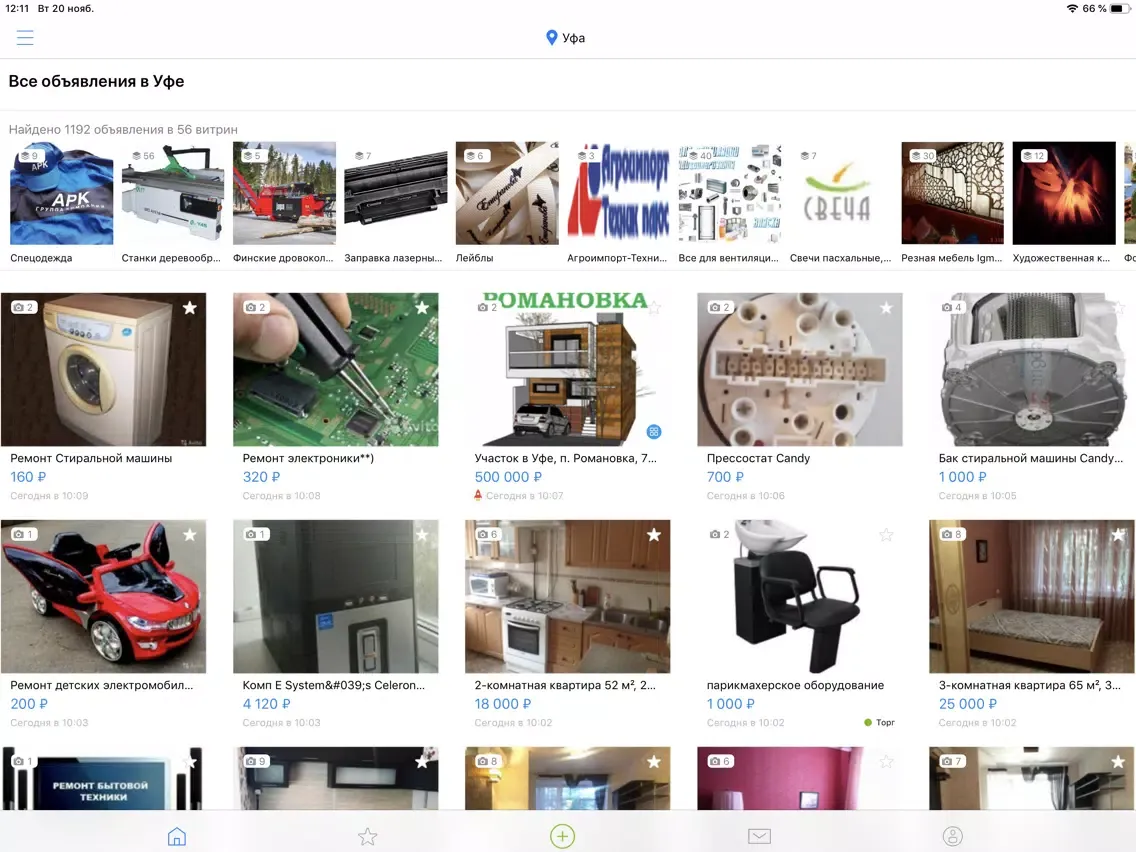The width and height of the screenshot is (1136, 852).
Task: Open the 3-комнатная квартира 65 м² title
Action: pyautogui.click(x=1030, y=685)
